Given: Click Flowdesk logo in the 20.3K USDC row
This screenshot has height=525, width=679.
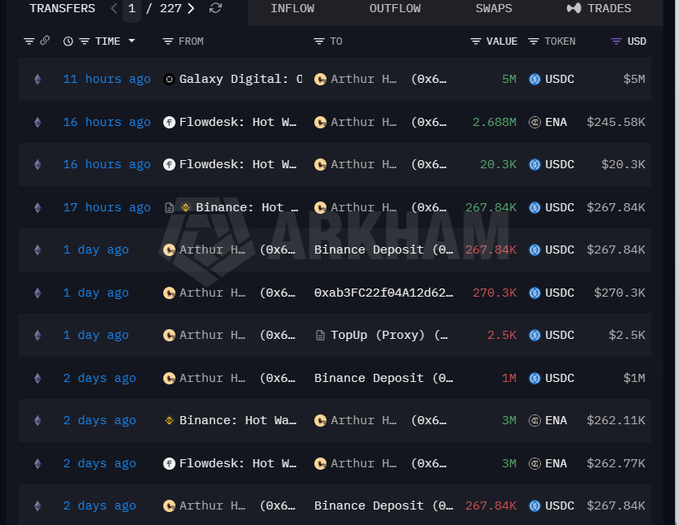Looking at the screenshot, I should point(169,165).
